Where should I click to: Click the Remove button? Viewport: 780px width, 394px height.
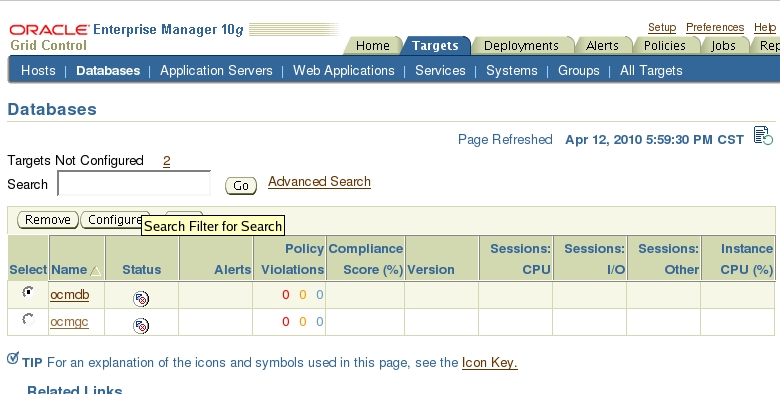48,220
